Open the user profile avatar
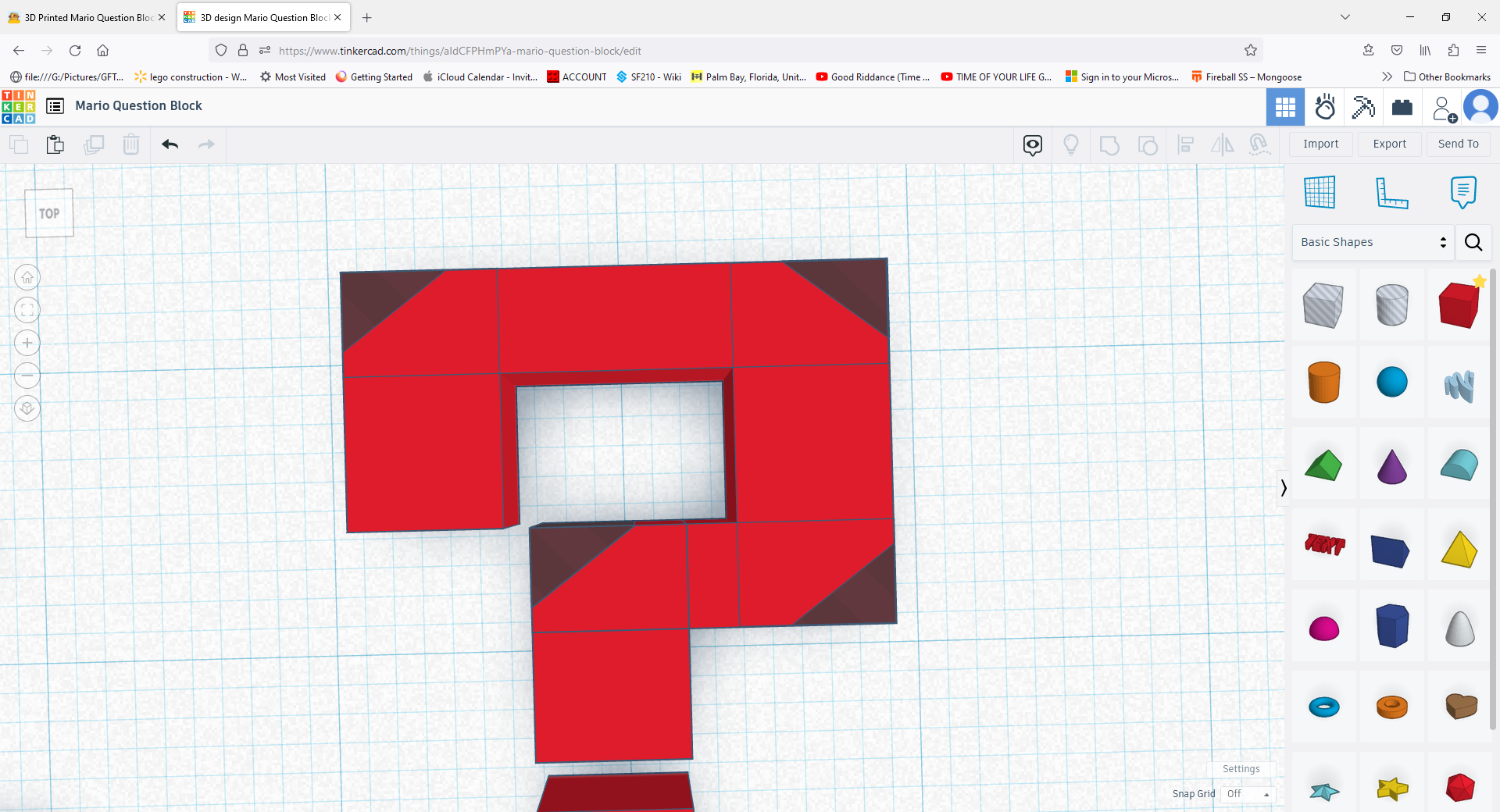 point(1480,107)
